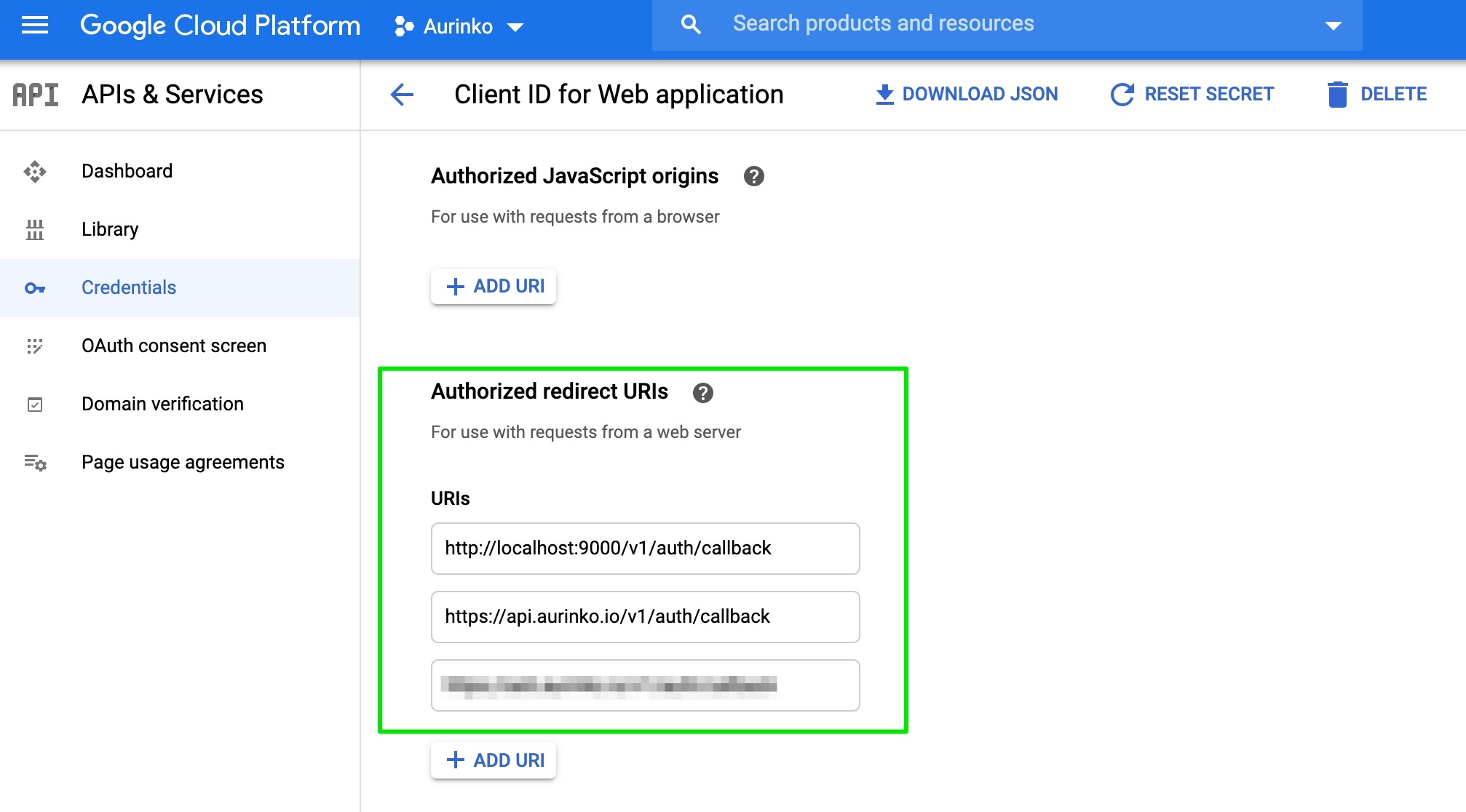Click the Page usage agreements icon
Viewport: 1466px width, 812px height.
tap(34, 463)
